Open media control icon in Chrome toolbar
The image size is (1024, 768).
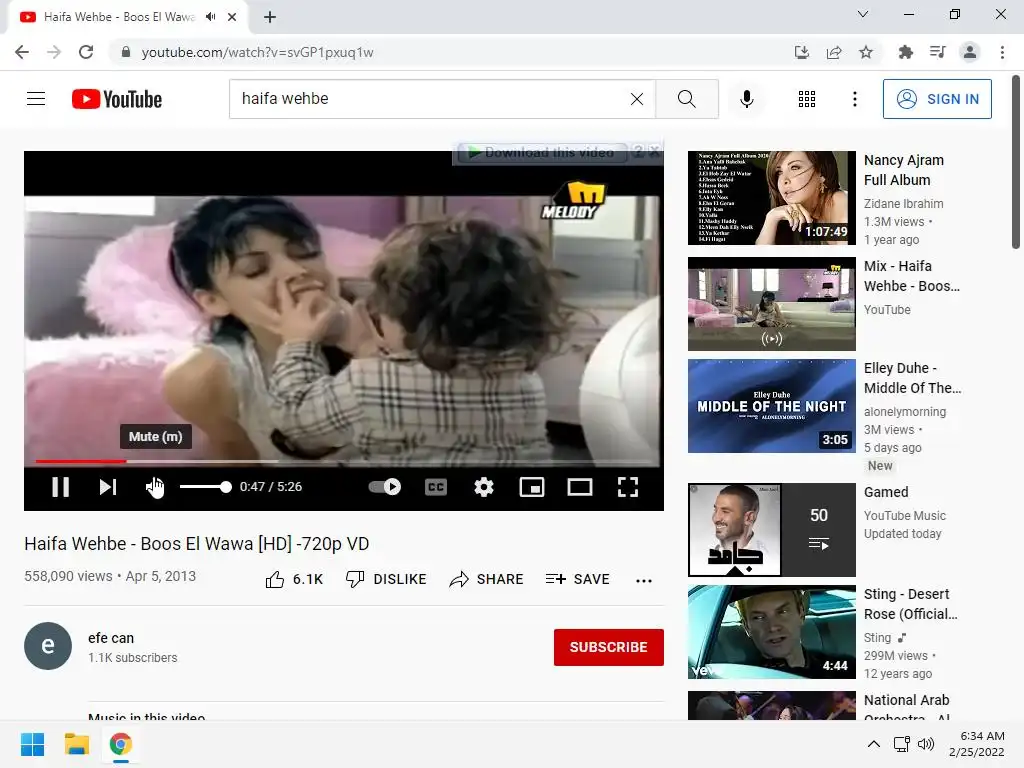[x=937, y=52]
